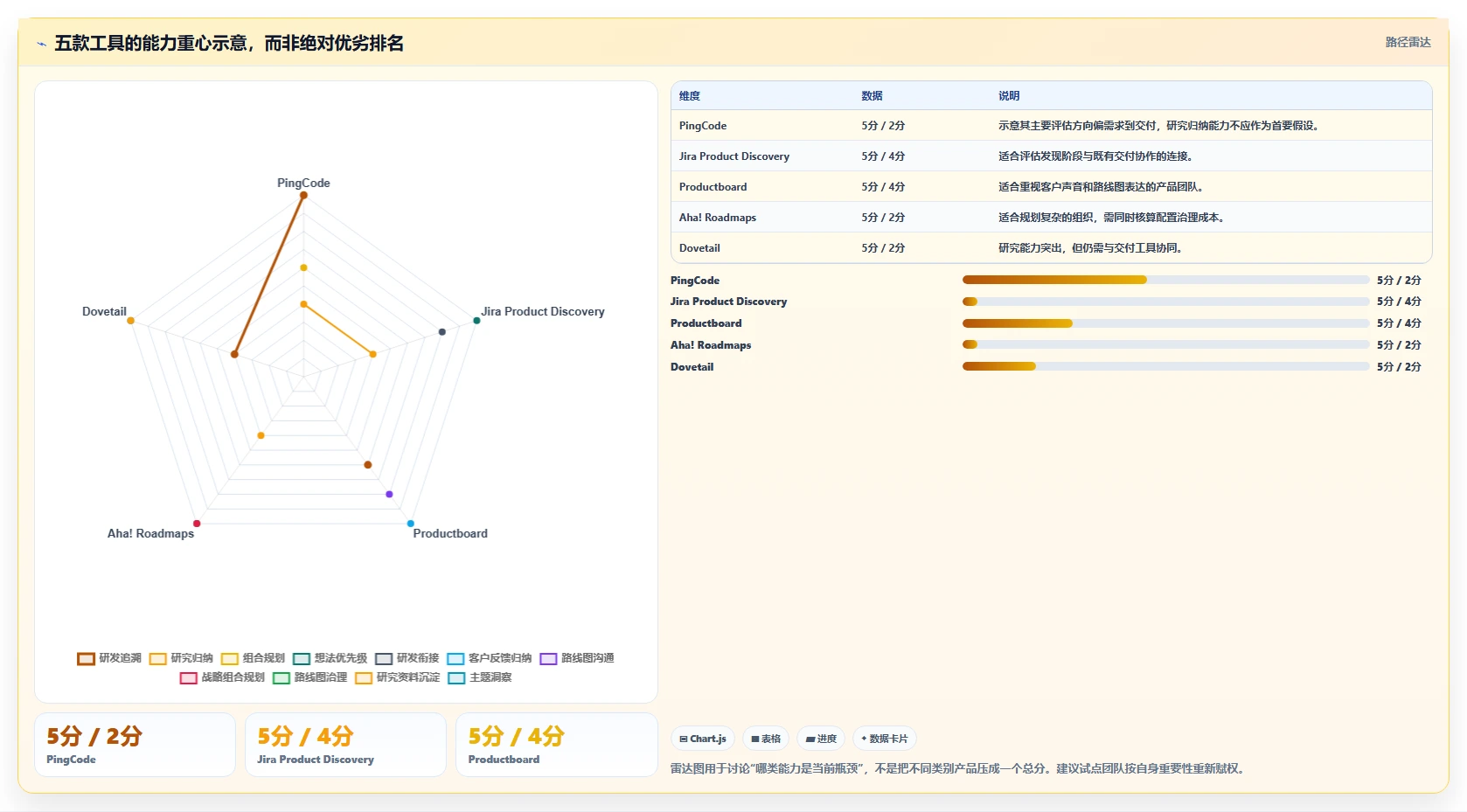
Task: Toggle the 组合规划 legend series
Action: point(253,658)
